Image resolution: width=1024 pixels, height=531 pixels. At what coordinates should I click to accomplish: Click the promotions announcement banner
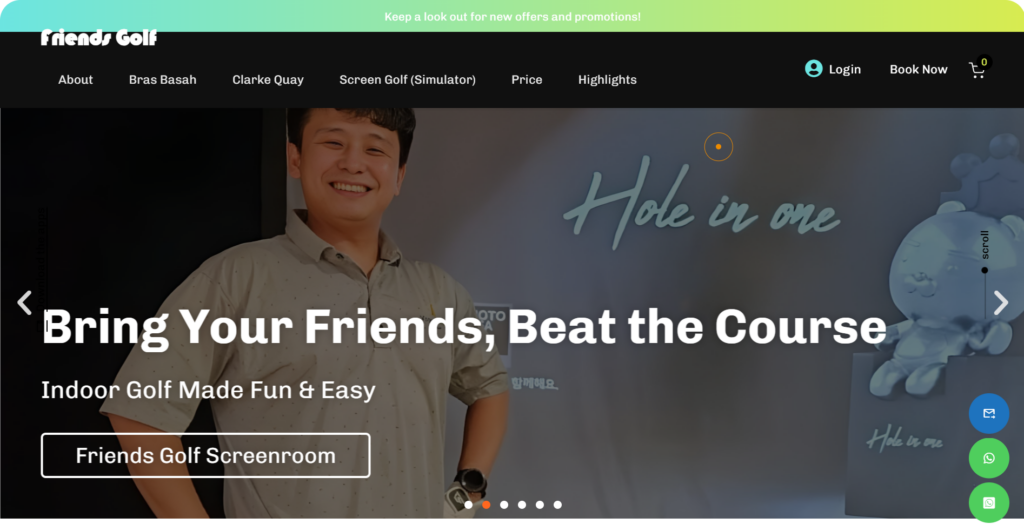[x=512, y=16]
